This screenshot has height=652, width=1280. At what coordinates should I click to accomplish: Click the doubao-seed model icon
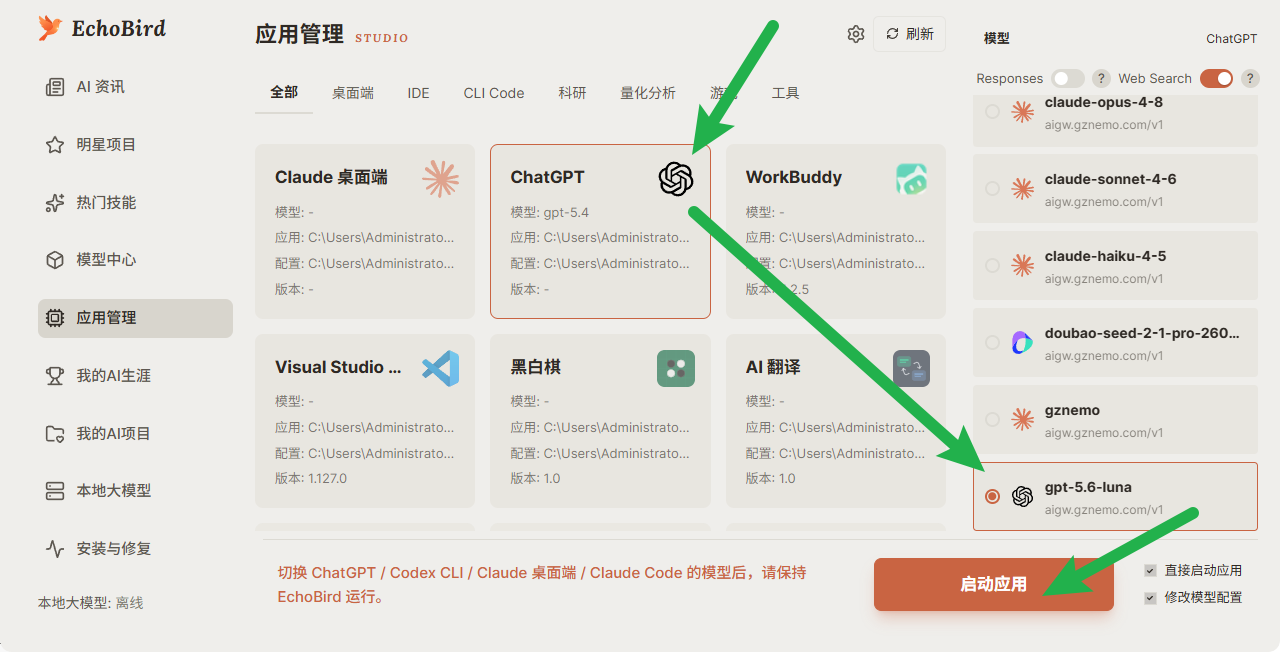[x=1022, y=342]
